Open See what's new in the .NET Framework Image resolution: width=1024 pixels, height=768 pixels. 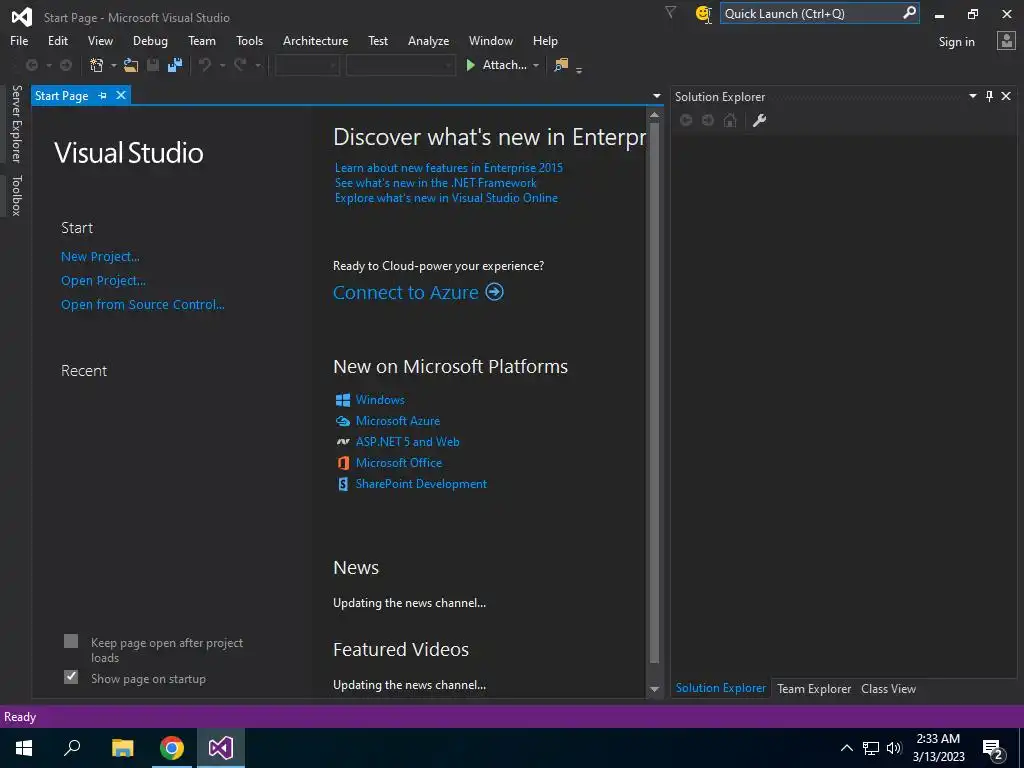tap(436, 183)
